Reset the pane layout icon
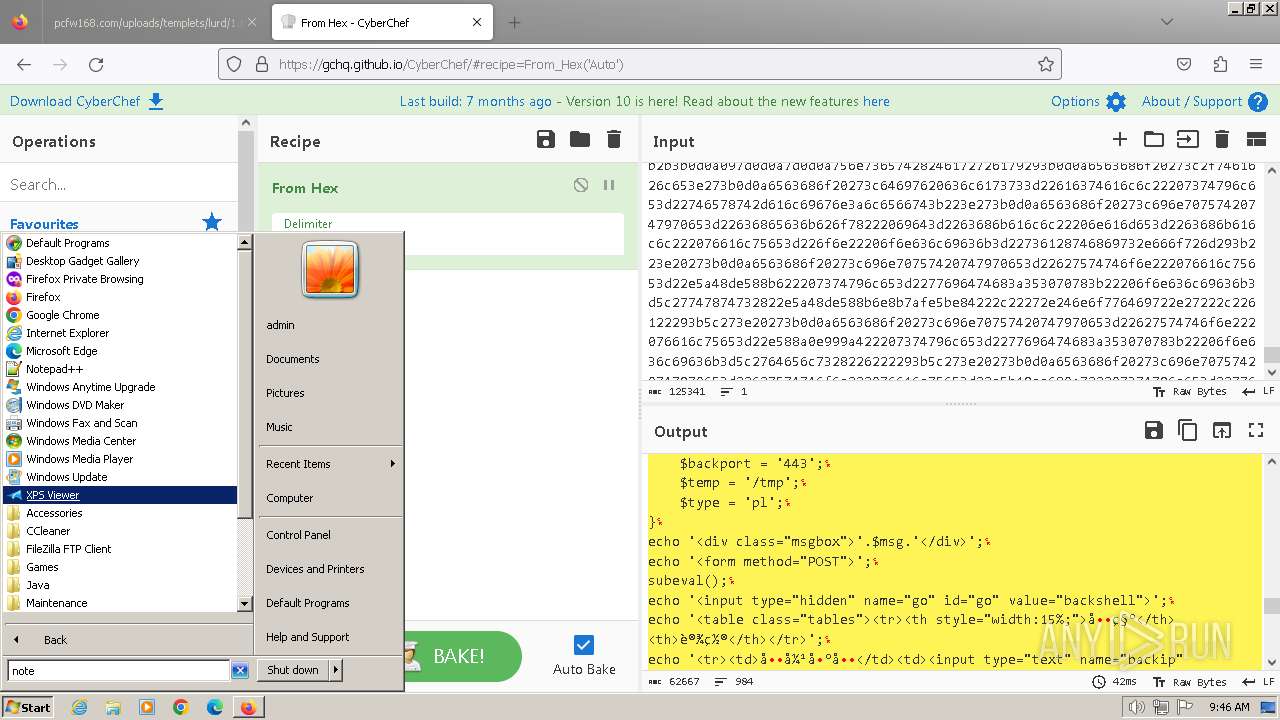This screenshot has width=1280, height=720. point(1256,140)
